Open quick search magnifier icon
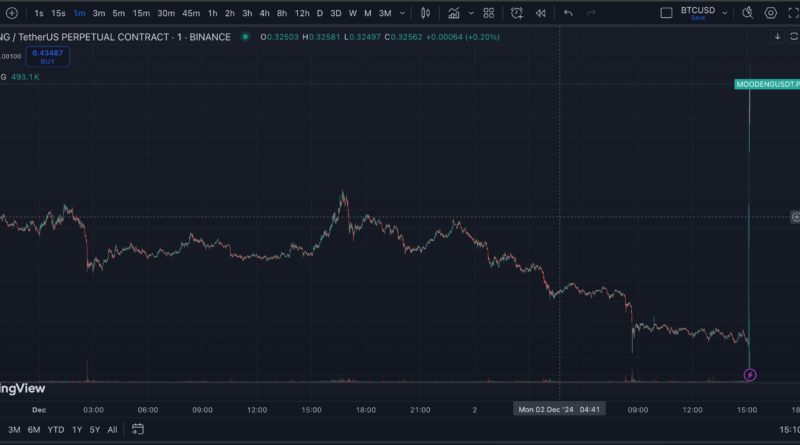This screenshot has height=445, width=800. pos(747,13)
